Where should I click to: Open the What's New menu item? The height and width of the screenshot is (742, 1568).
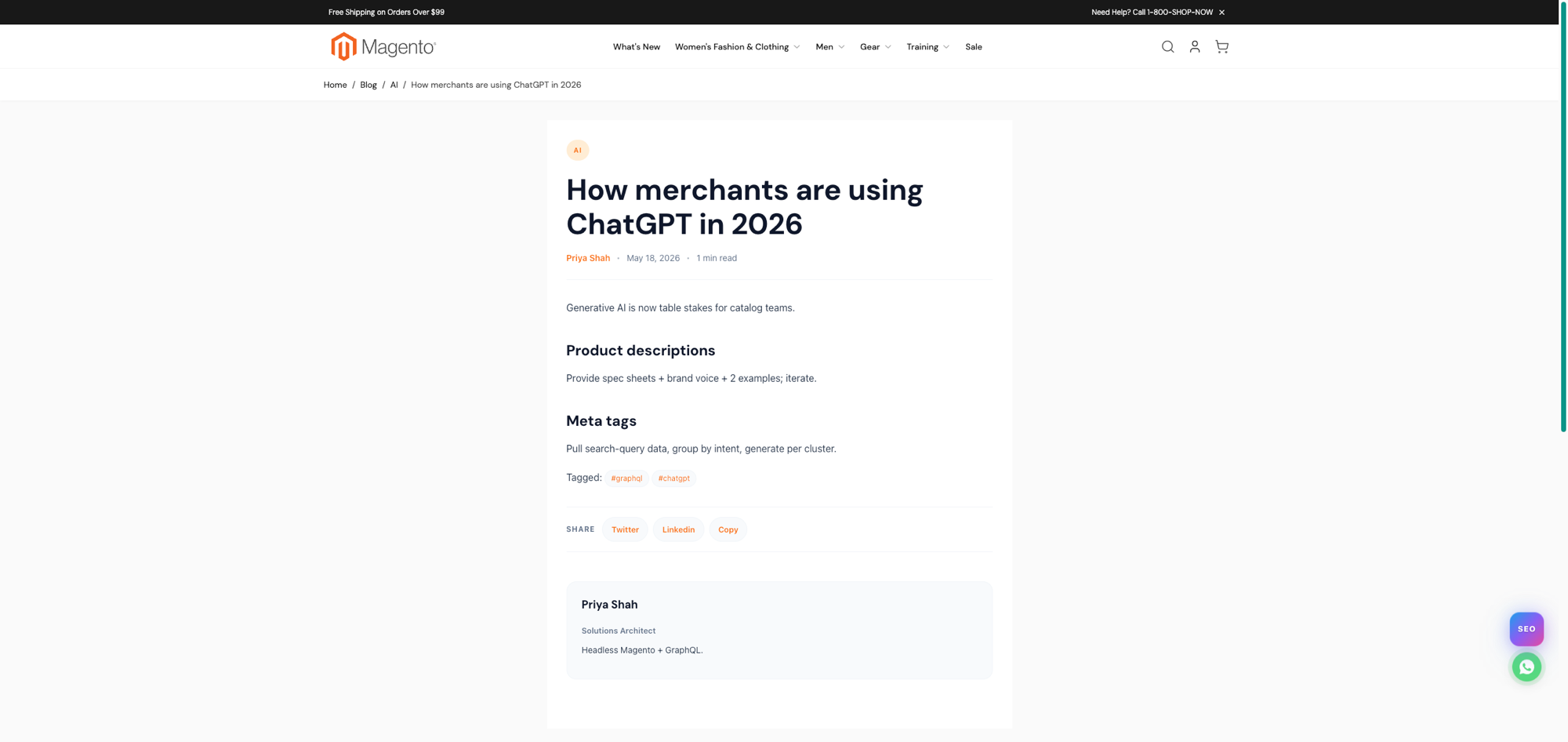tap(637, 47)
